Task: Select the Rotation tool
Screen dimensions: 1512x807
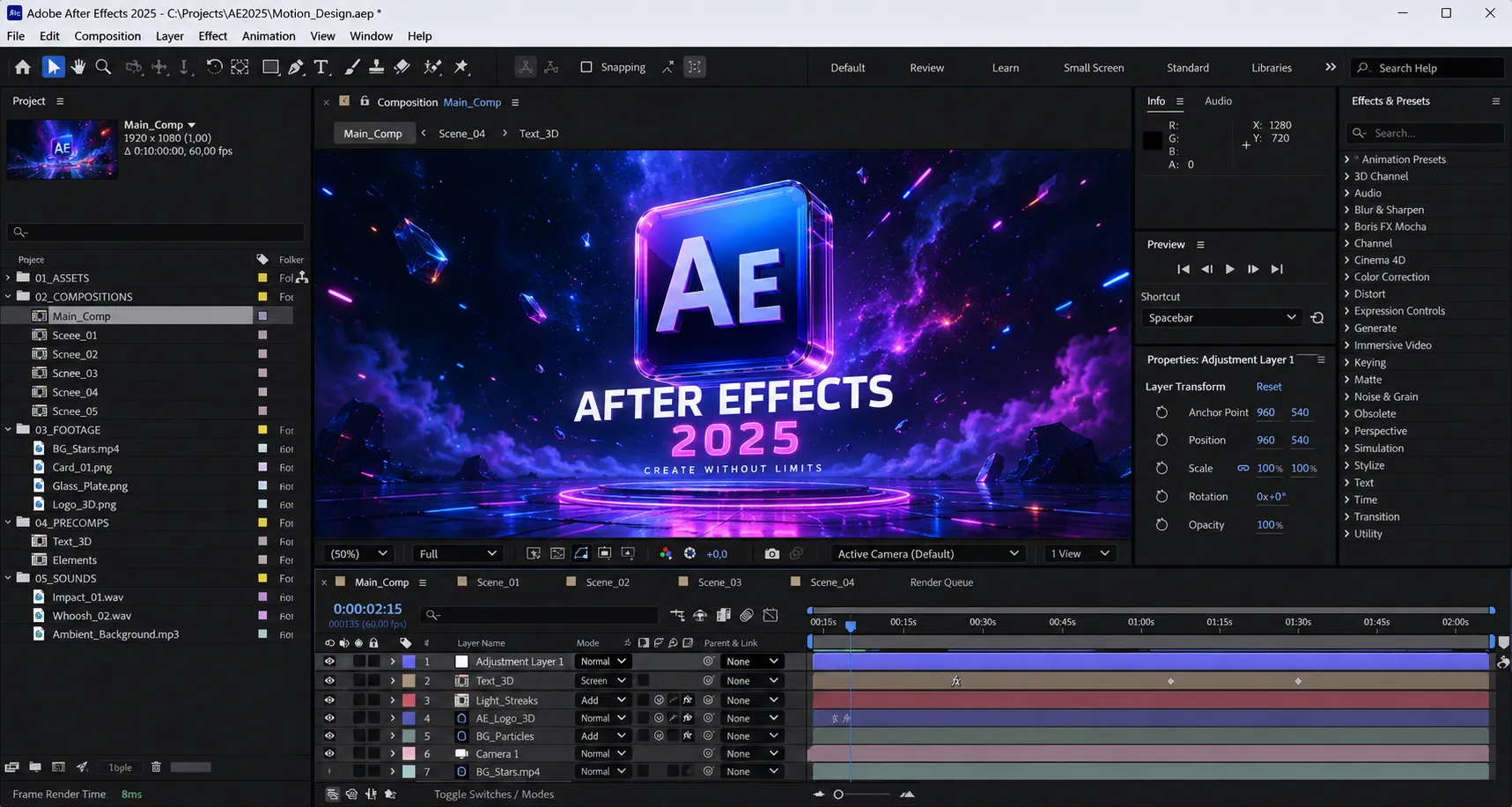Action: pos(214,67)
